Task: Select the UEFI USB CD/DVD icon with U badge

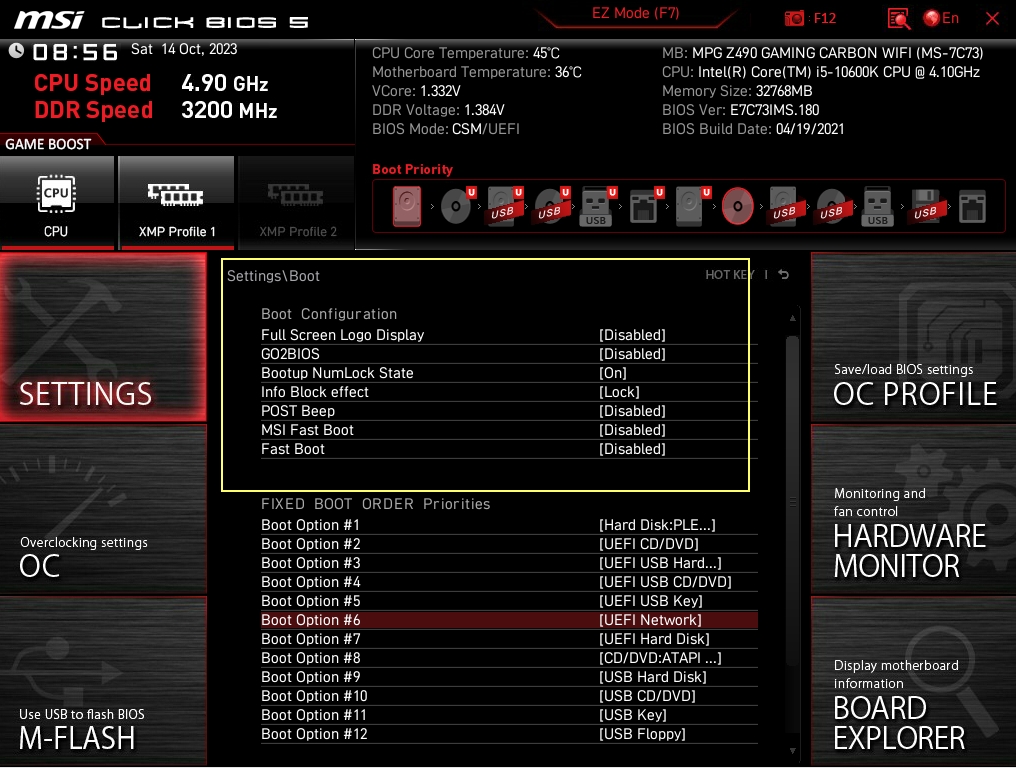Action: point(551,206)
